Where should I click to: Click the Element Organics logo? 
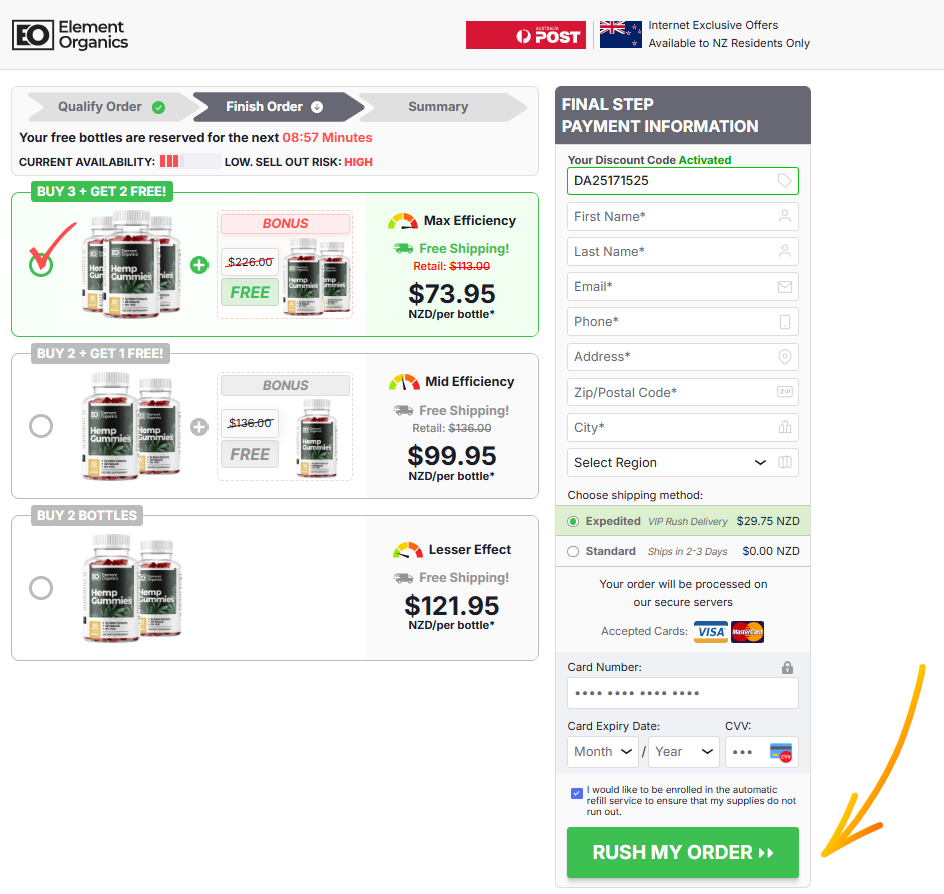click(x=70, y=35)
